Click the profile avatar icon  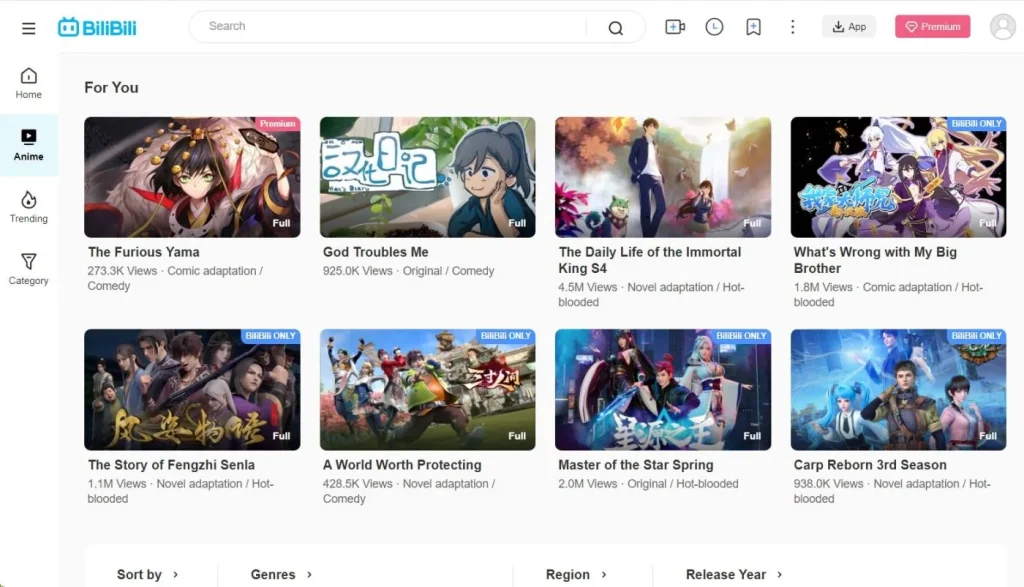1002,26
